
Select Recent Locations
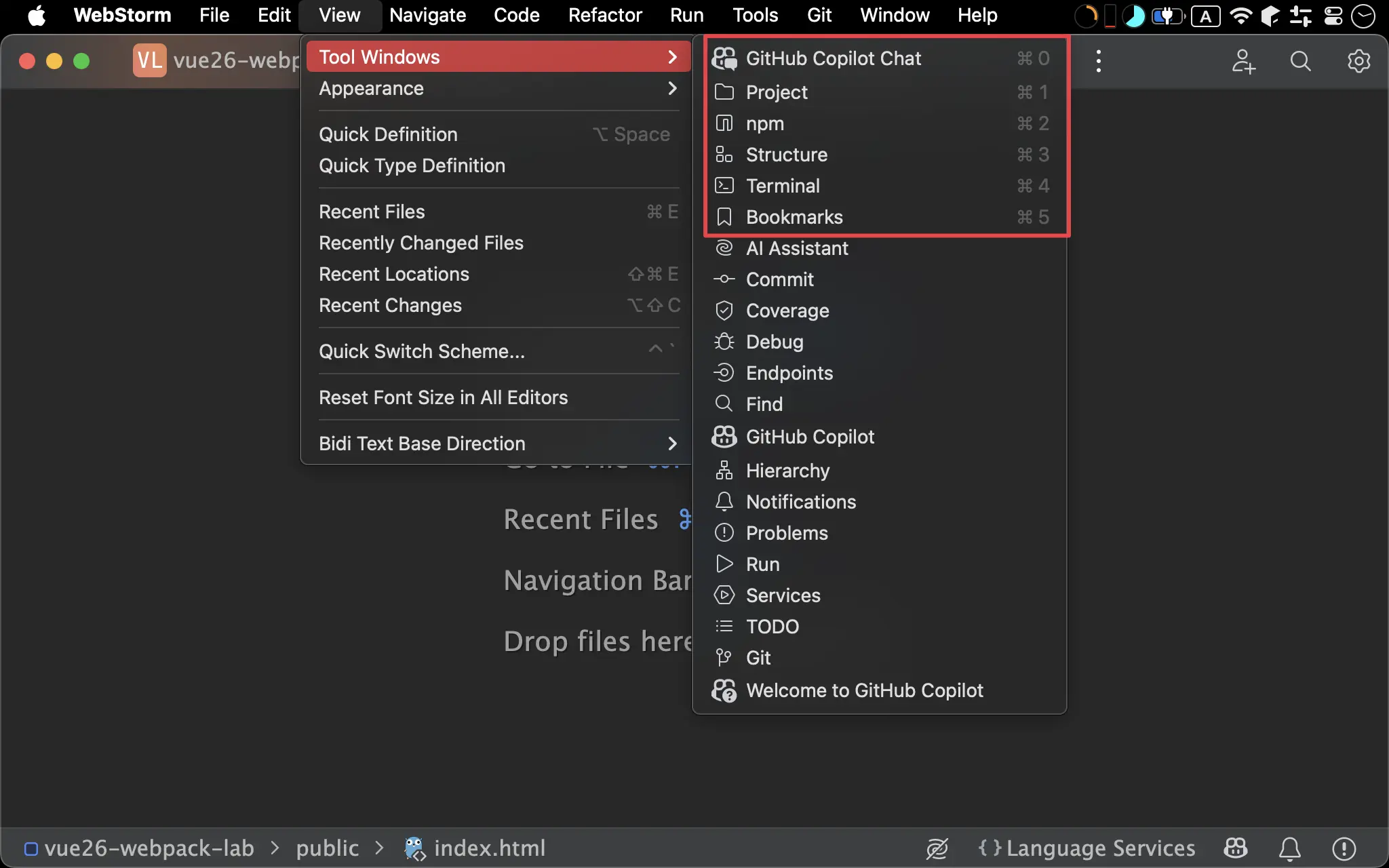[498, 274]
